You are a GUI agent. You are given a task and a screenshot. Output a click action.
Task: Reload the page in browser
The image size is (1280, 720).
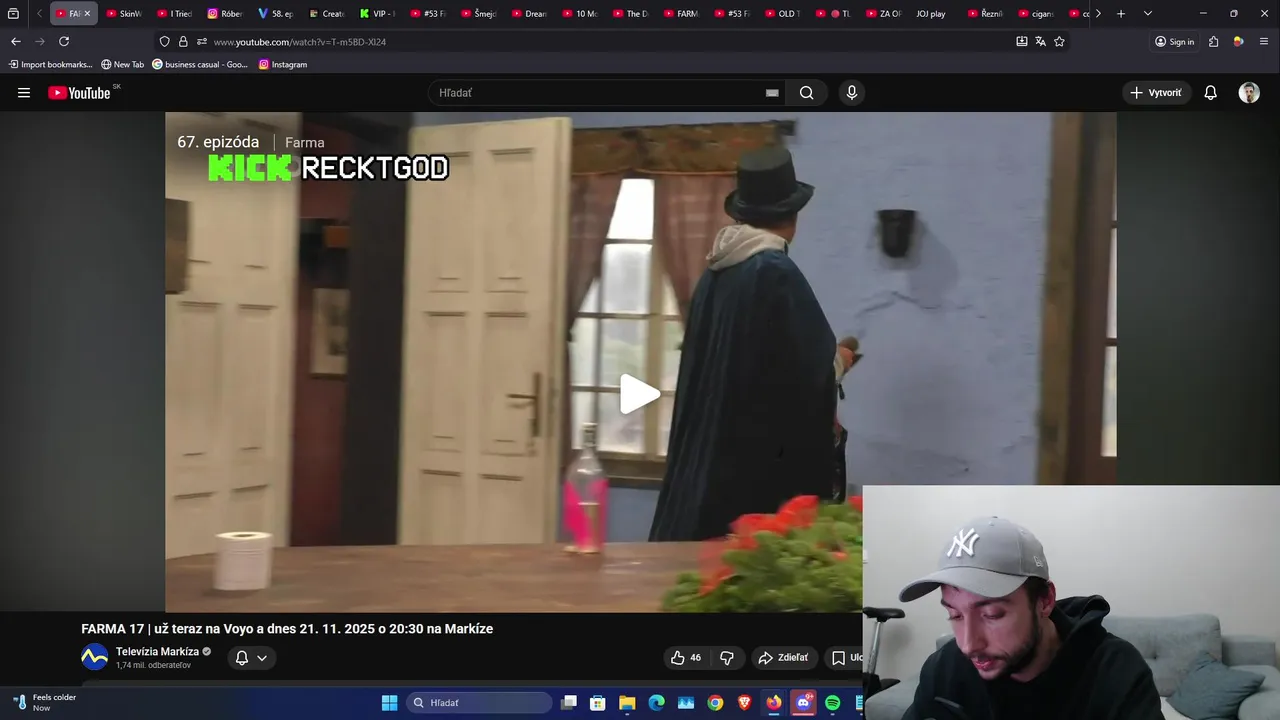tap(64, 41)
